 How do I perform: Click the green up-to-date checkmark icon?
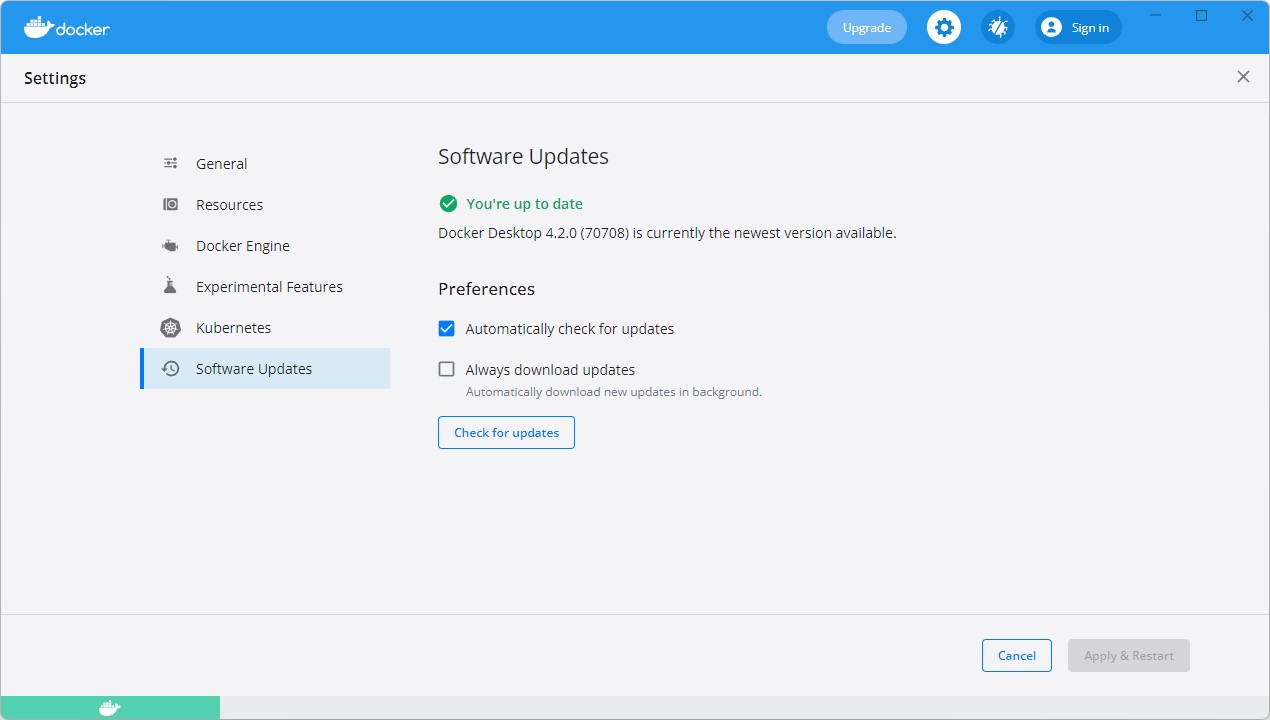click(447, 203)
